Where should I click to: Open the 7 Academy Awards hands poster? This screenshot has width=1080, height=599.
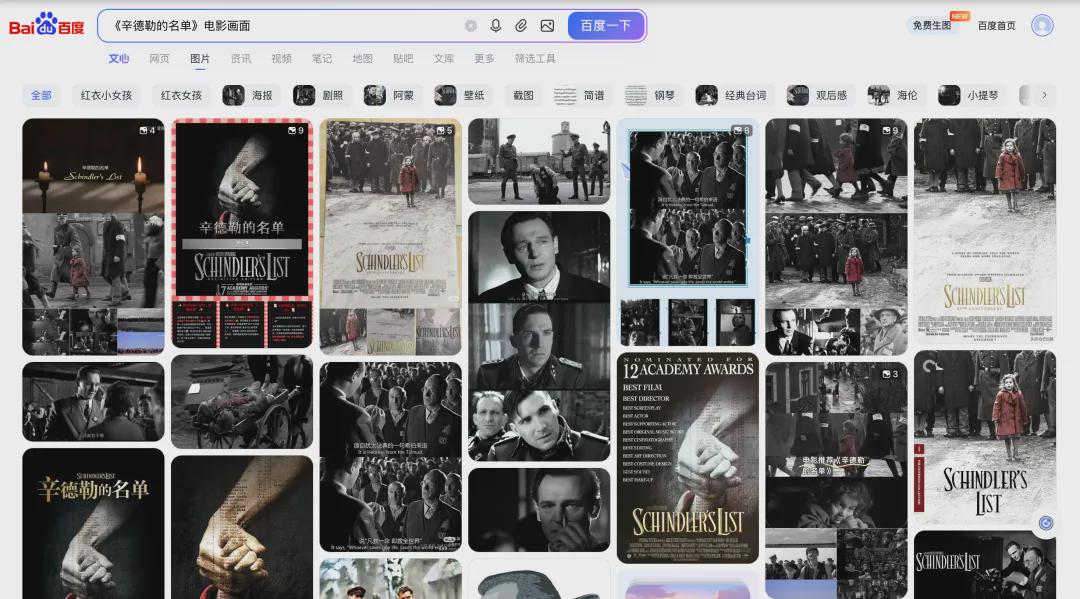click(242, 233)
